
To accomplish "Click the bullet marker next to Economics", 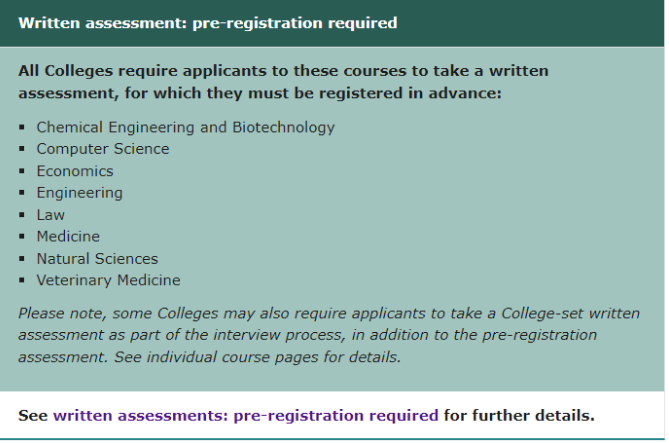I will point(22,172).
